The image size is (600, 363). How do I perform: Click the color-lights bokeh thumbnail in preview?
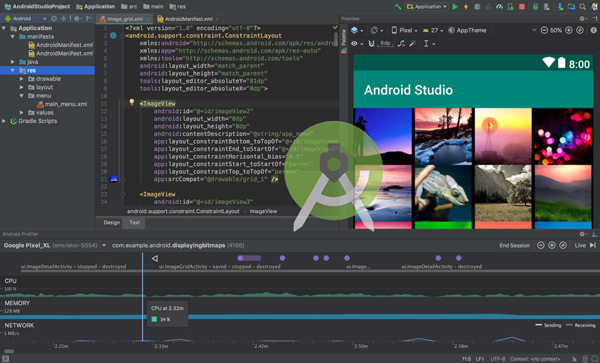coord(563,136)
